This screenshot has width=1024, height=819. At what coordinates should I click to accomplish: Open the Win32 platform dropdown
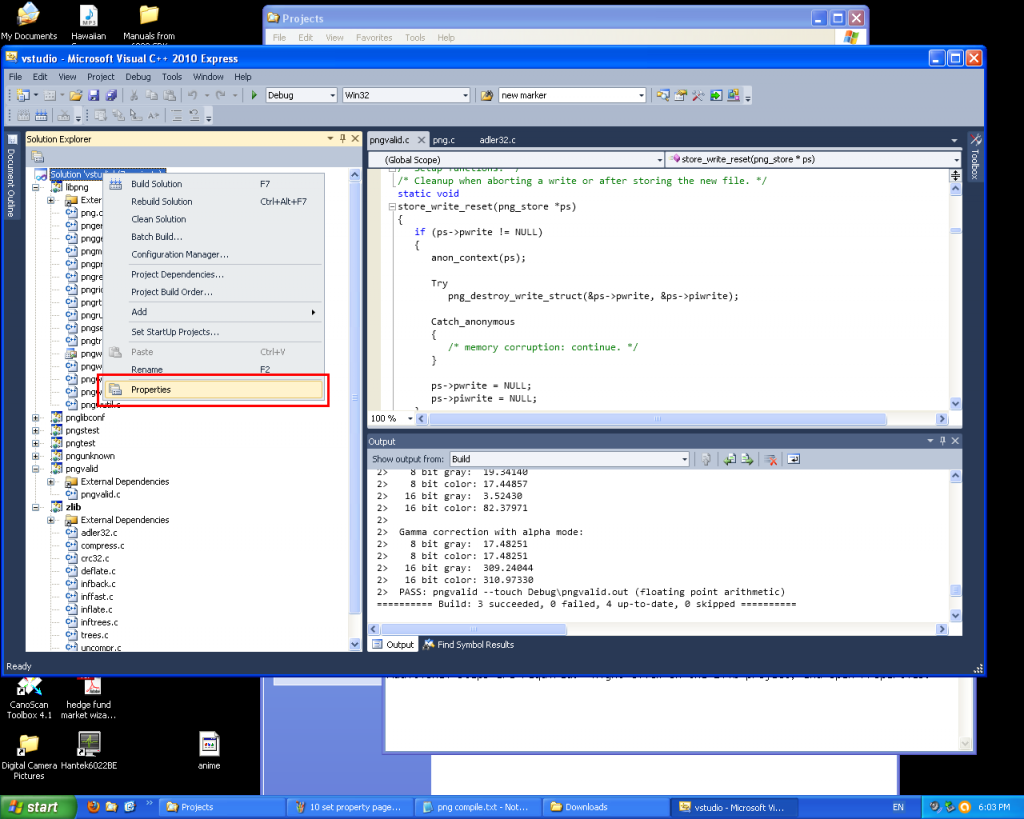[465, 95]
